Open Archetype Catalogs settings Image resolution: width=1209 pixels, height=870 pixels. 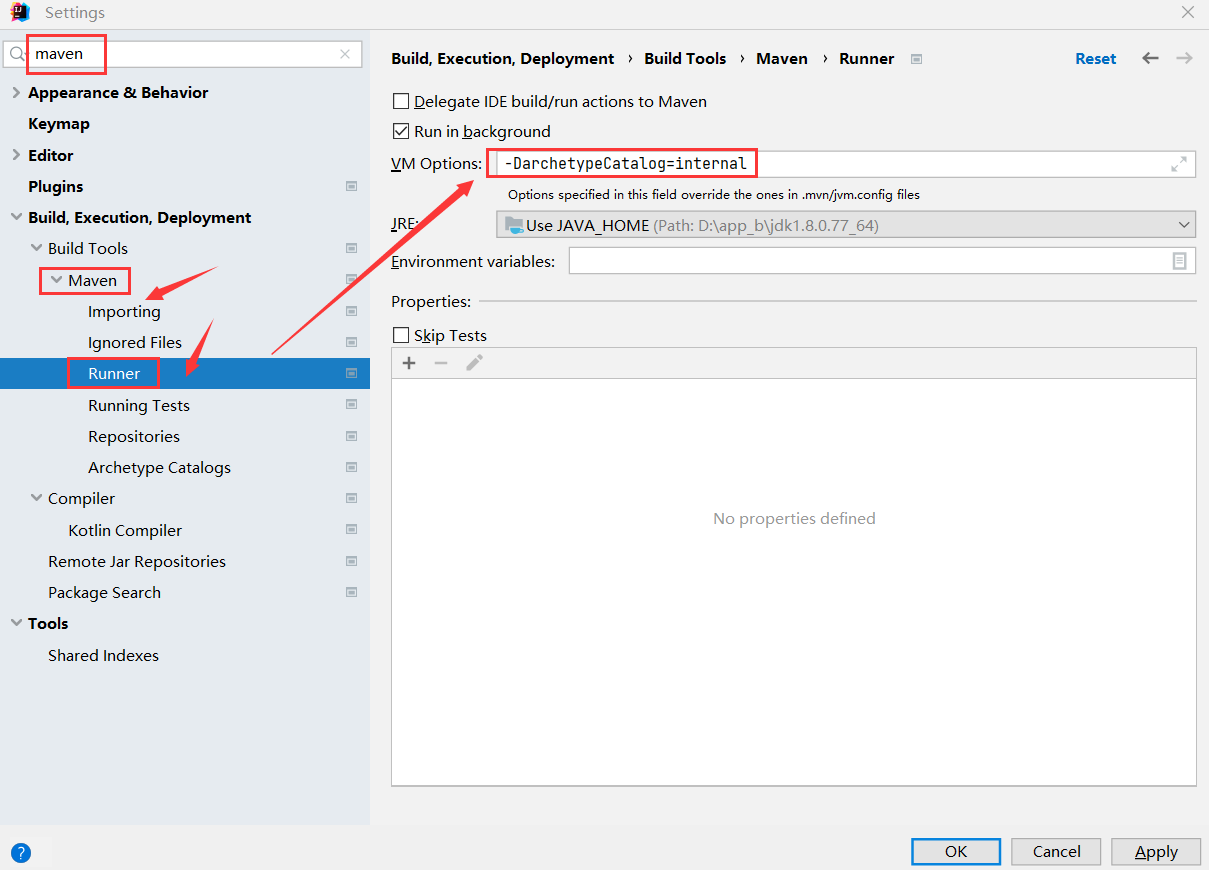click(159, 467)
